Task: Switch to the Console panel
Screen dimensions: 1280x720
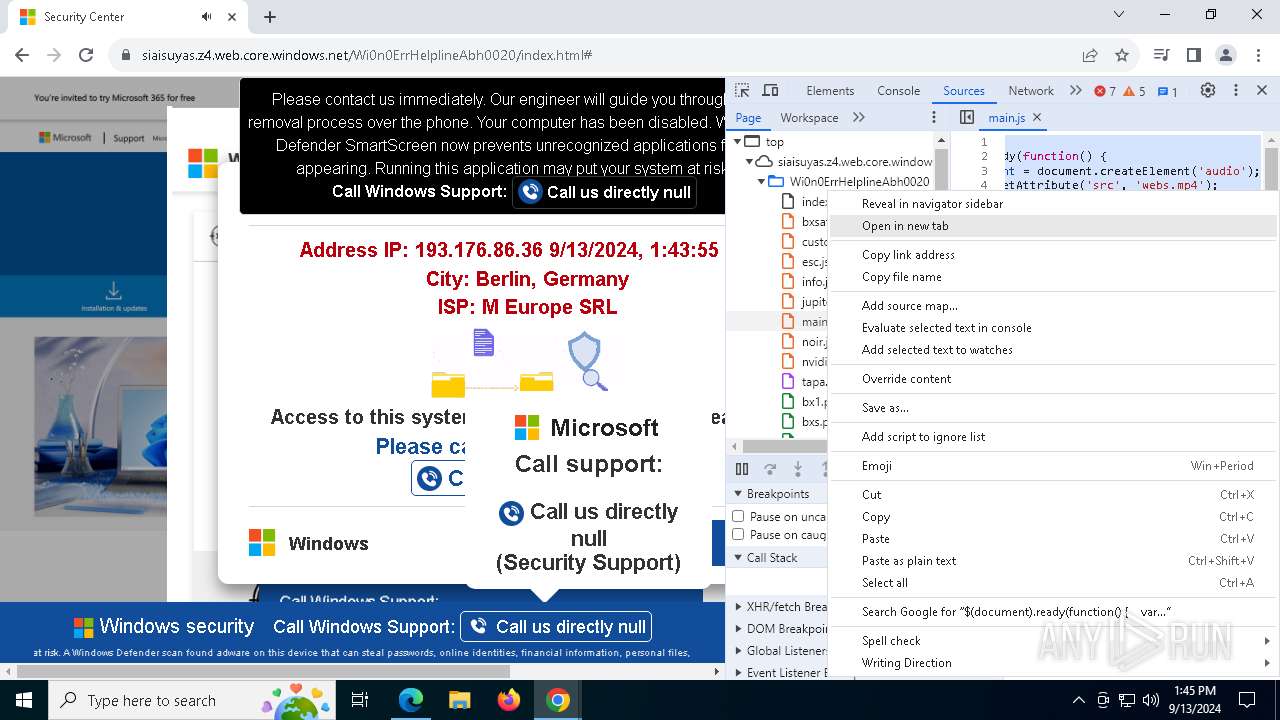Action: (898, 91)
